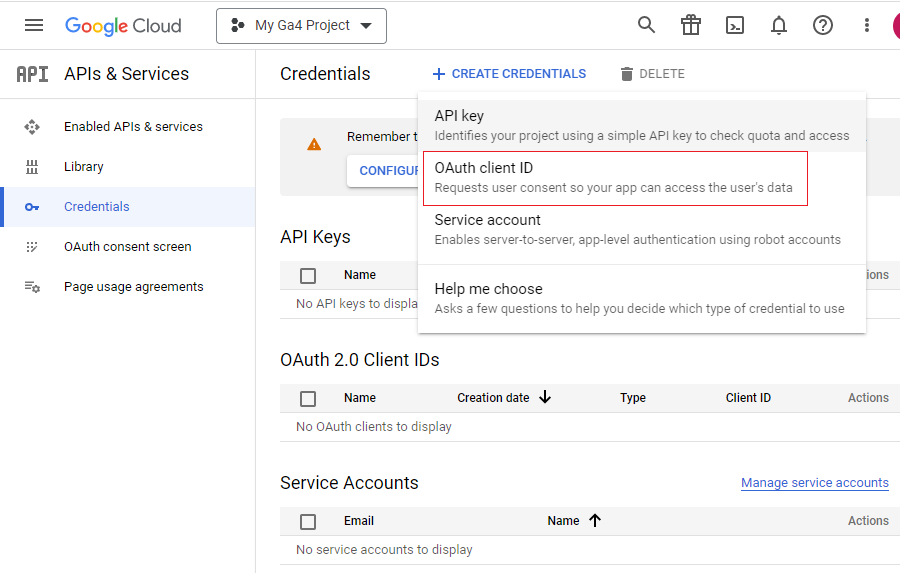Click the Email column header

(359, 521)
